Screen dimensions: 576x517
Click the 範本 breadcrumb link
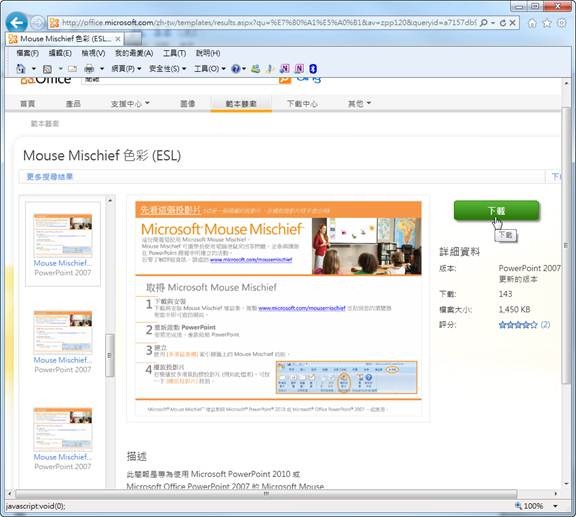click(x=44, y=123)
